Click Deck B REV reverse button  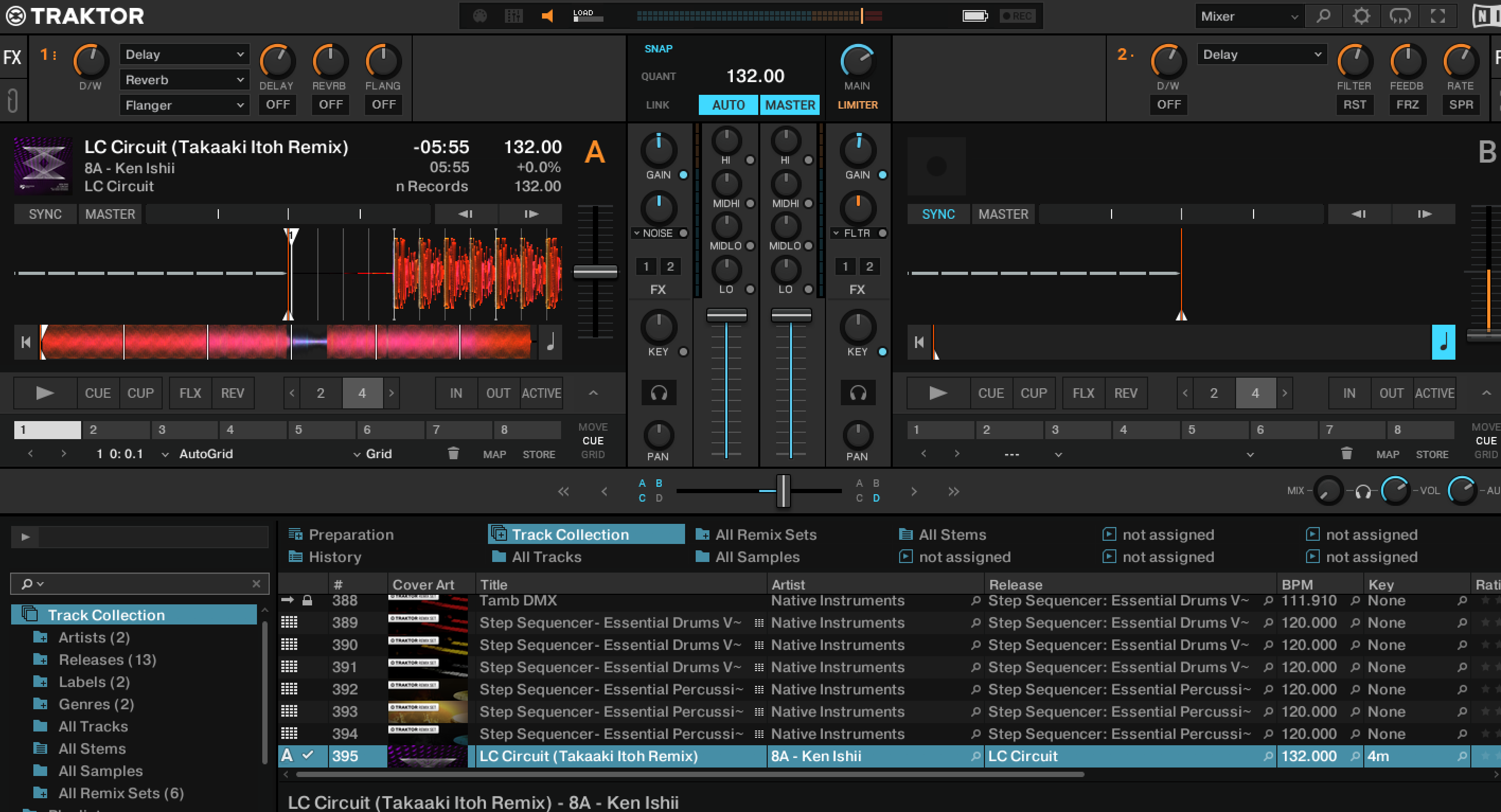(1126, 393)
